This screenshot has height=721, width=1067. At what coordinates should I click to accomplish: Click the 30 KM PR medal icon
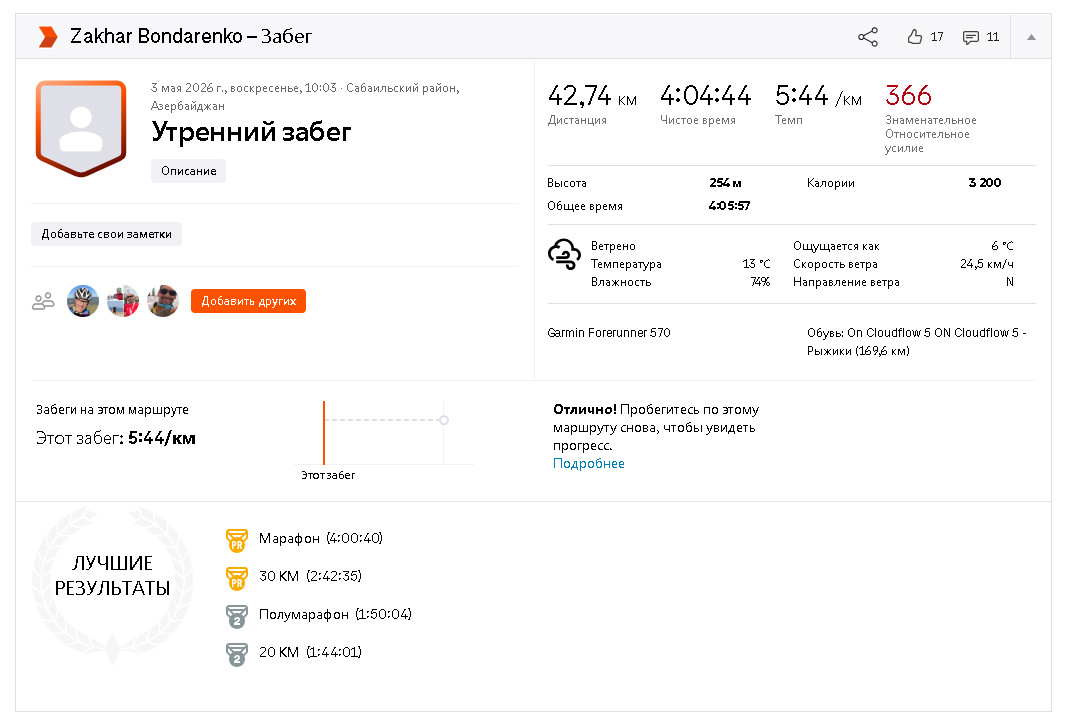[x=237, y=578]
